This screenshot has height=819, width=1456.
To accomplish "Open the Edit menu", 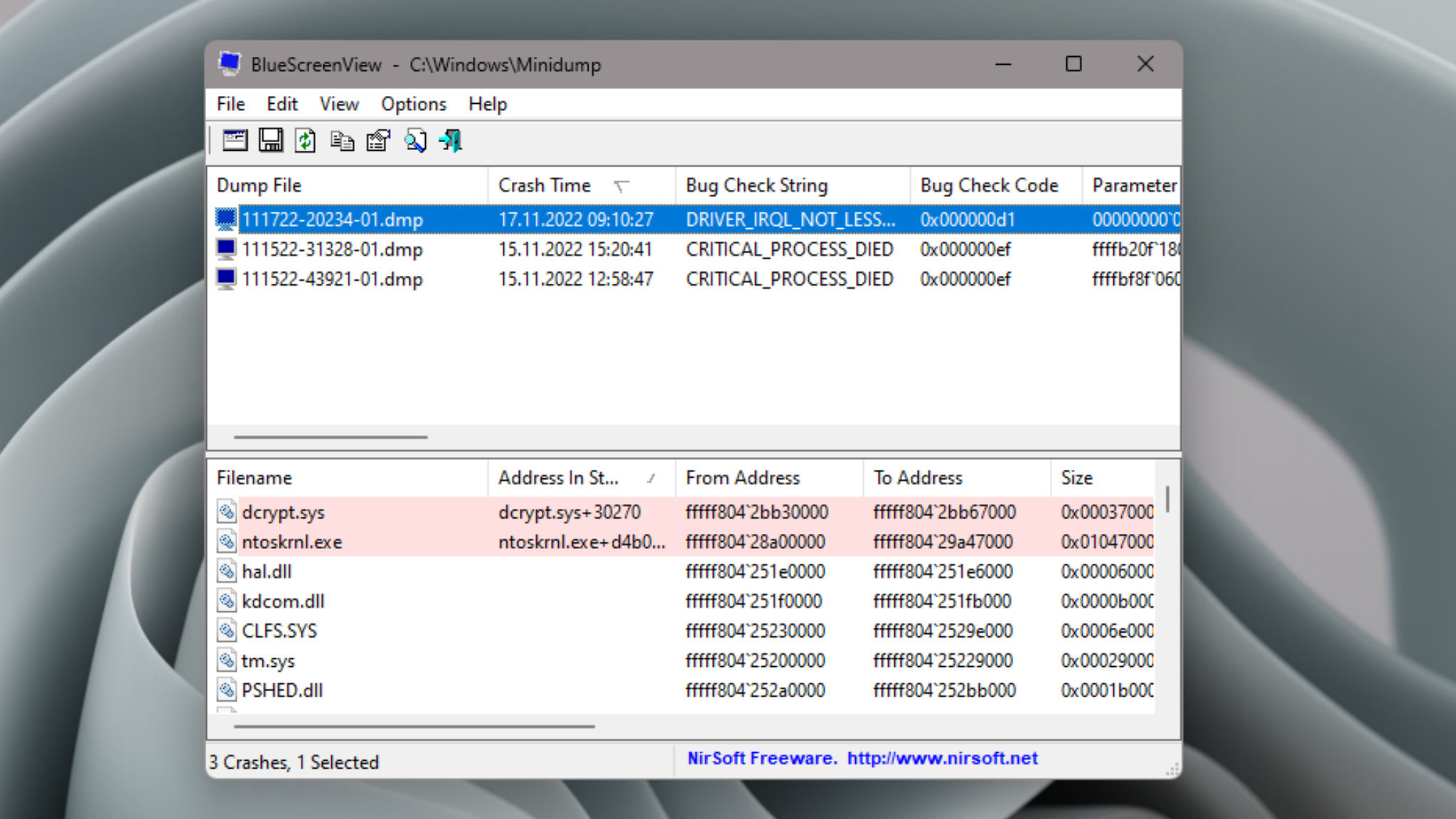I will click(x=282, y=104).
